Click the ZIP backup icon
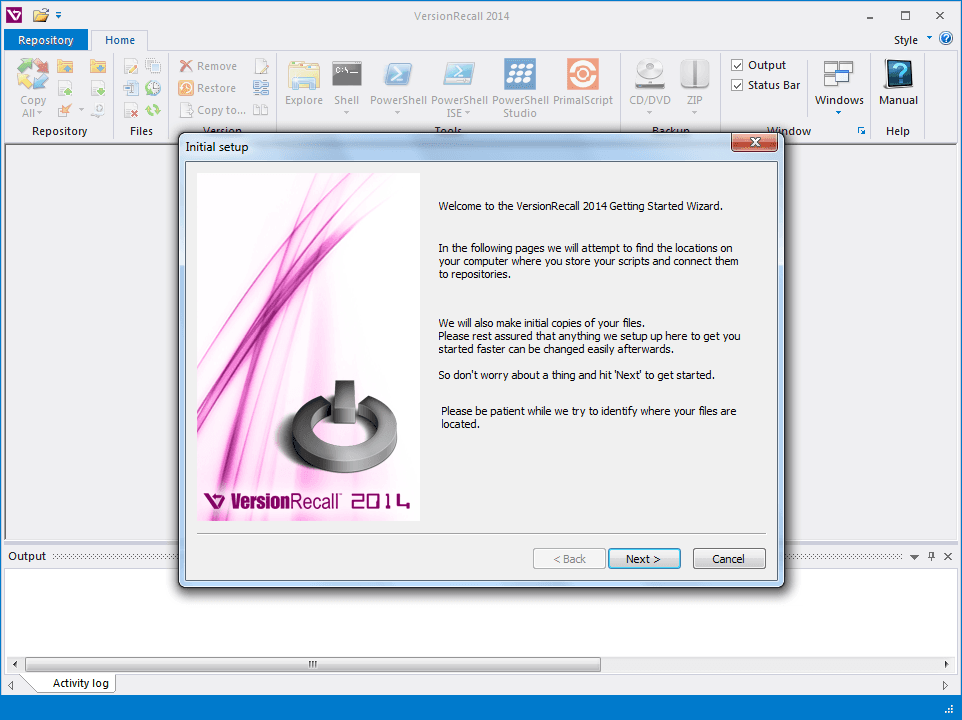 point(695,74)
